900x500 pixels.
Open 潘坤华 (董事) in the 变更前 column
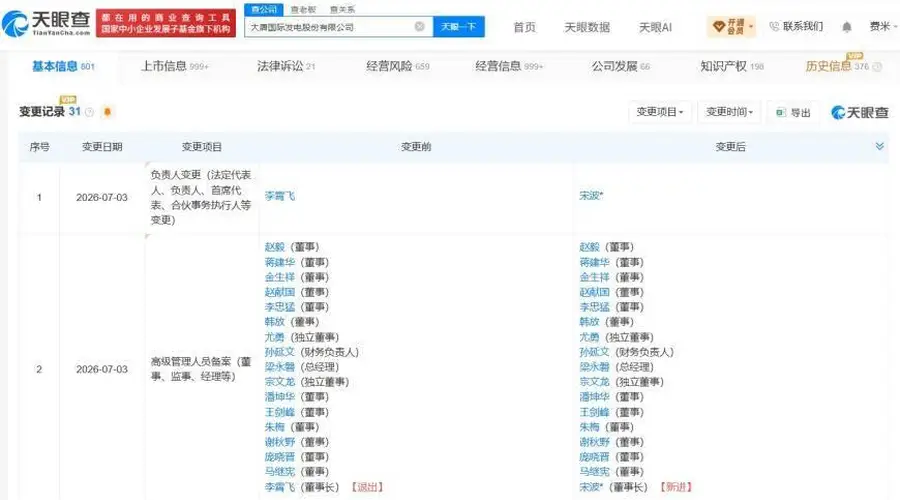[280, 397]
